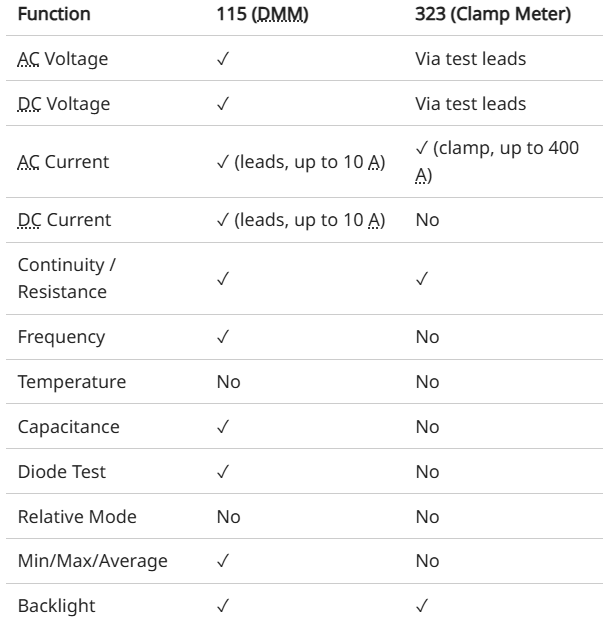
Task: Click the Frequency checkmark for 115
Action: [223, 337]
